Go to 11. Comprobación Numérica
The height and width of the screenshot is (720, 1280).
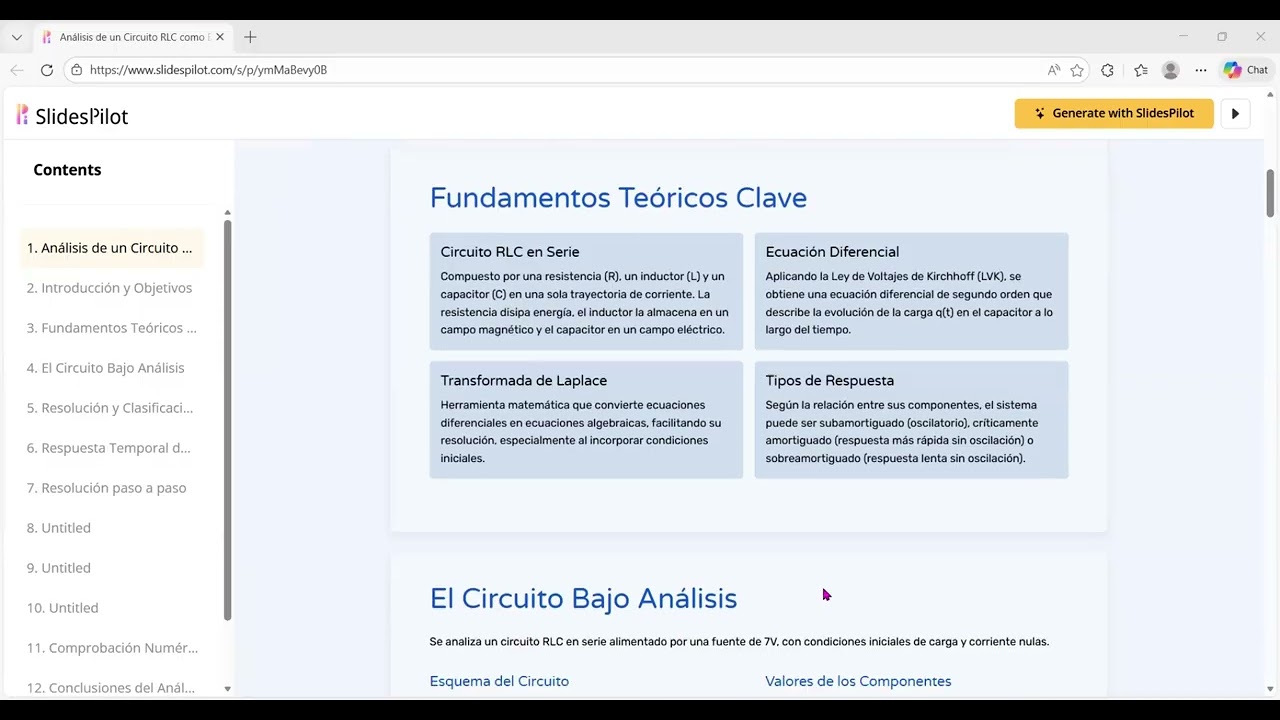pos(113,648)
